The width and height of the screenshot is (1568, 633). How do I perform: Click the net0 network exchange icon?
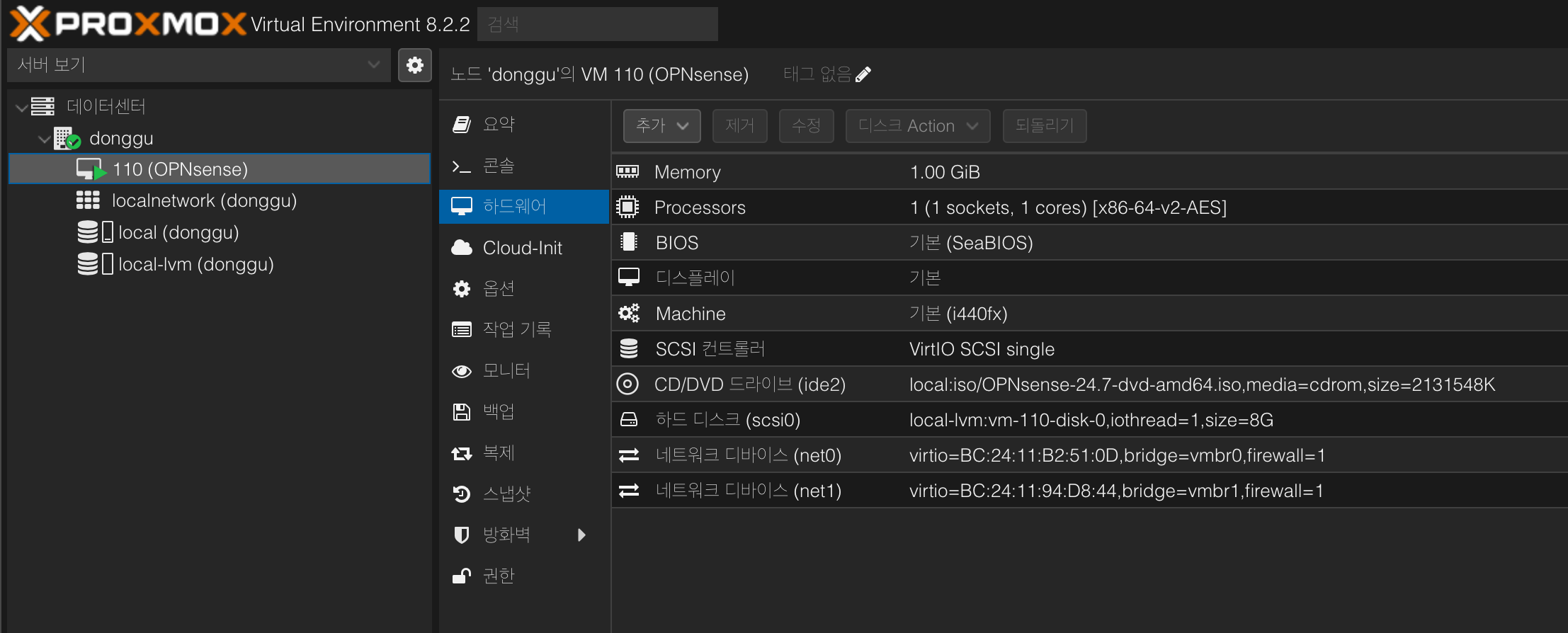pos(629,455)
